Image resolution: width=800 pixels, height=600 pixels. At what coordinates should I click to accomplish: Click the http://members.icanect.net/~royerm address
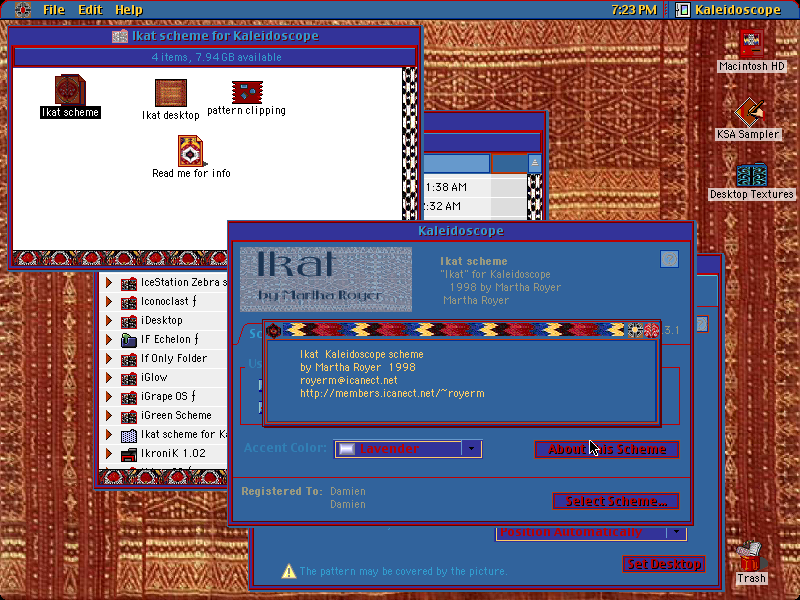click(x=392, y=393)
